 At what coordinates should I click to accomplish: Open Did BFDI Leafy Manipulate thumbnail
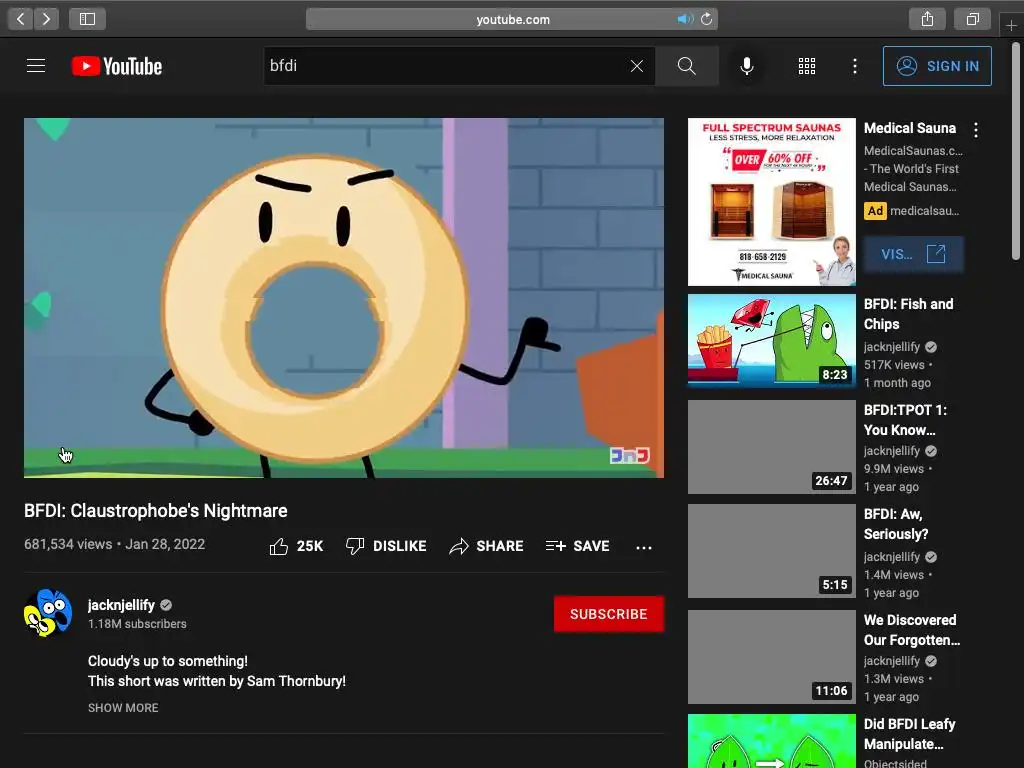771,741
